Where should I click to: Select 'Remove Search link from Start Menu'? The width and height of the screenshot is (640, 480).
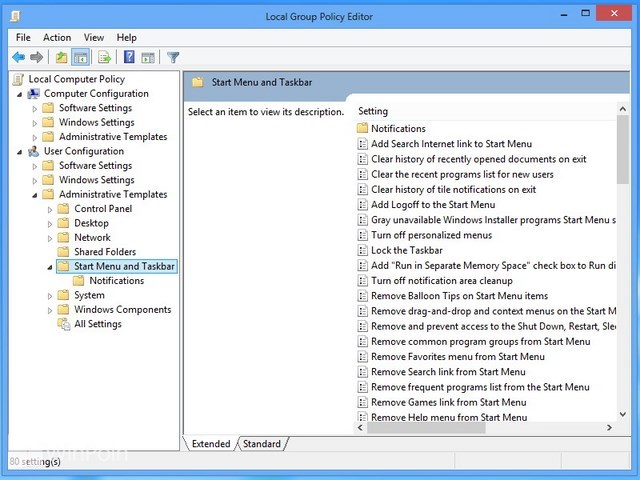click(x=448, y=372)
